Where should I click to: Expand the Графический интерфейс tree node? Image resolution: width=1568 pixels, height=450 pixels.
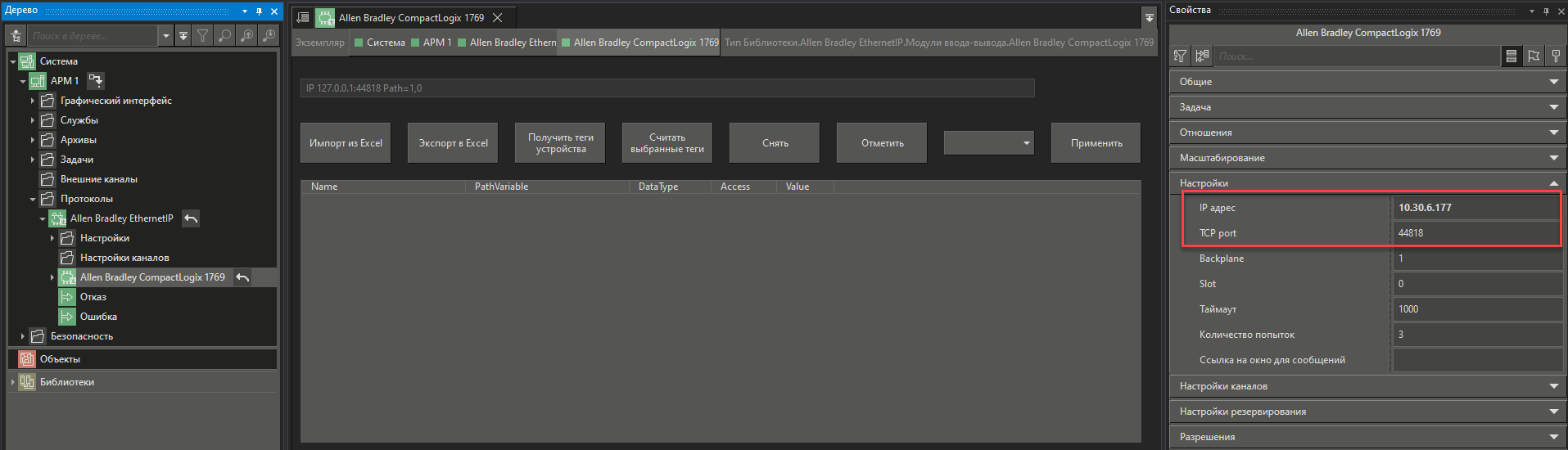click(x=33, y=101)
